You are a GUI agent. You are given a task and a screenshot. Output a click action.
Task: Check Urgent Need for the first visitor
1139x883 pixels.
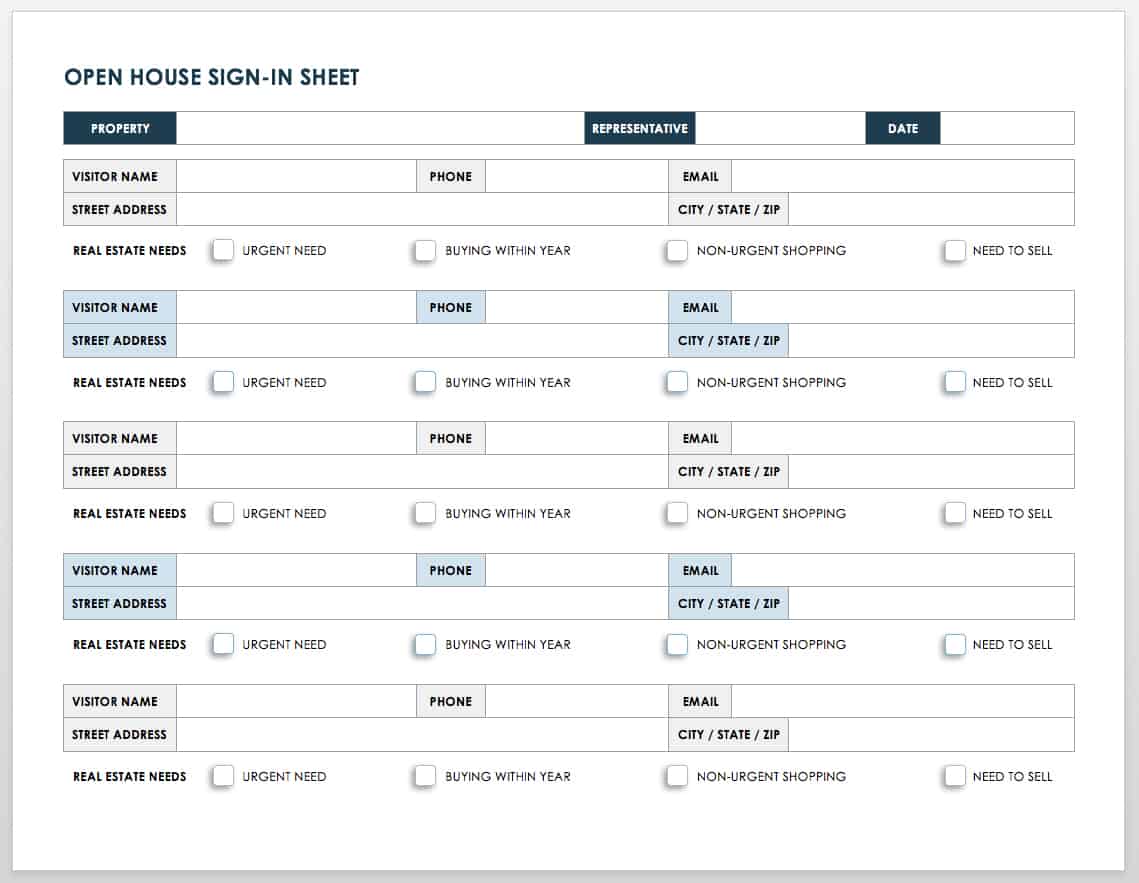[x=223, y=250]
